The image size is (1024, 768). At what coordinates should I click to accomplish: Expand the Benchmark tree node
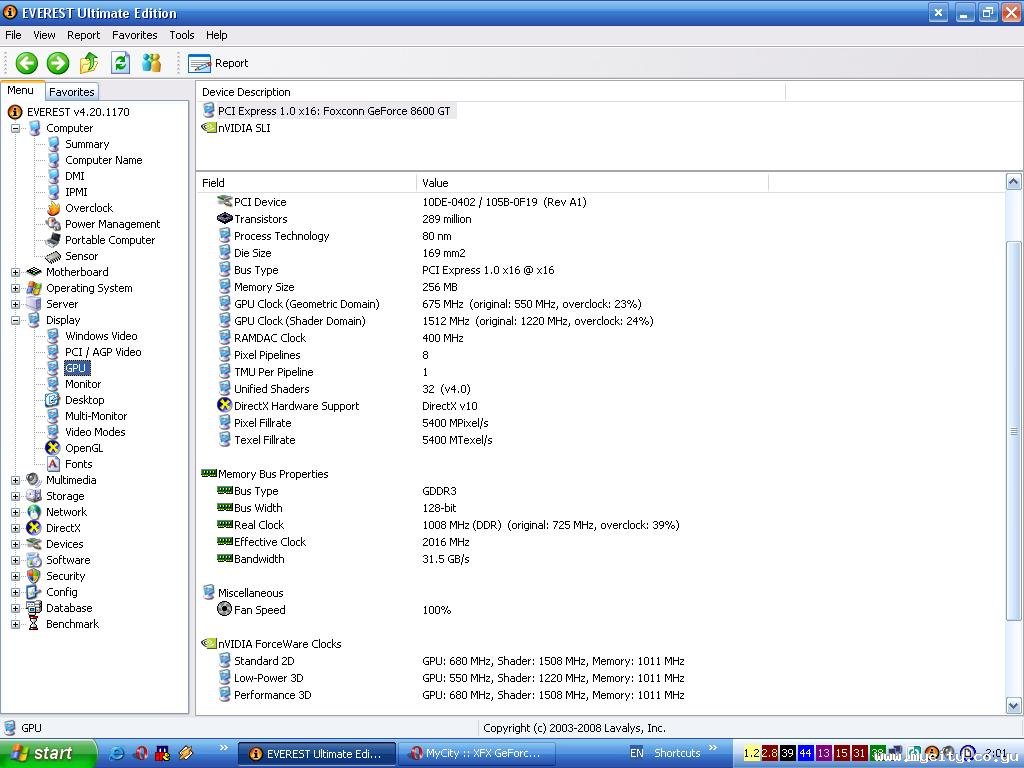pos(15,624)
